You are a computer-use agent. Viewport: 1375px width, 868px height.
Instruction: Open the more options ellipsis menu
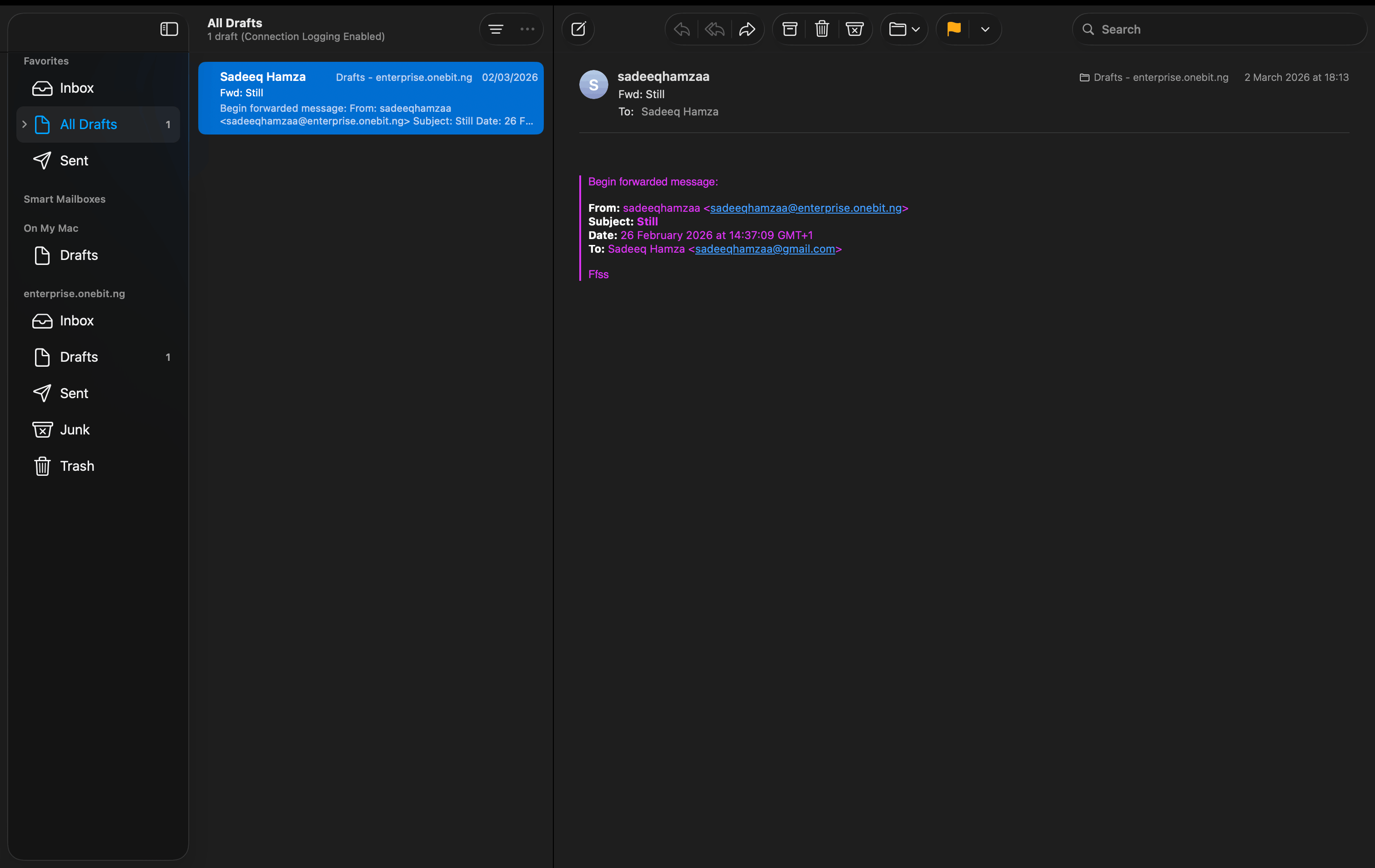527,29
